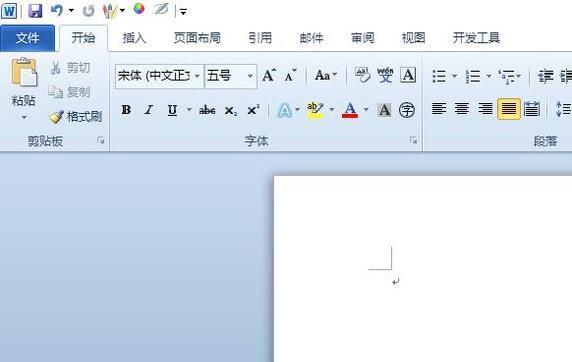The image size is (572, 362).
Task: Click 剪切 cut button
Action: 70,68
